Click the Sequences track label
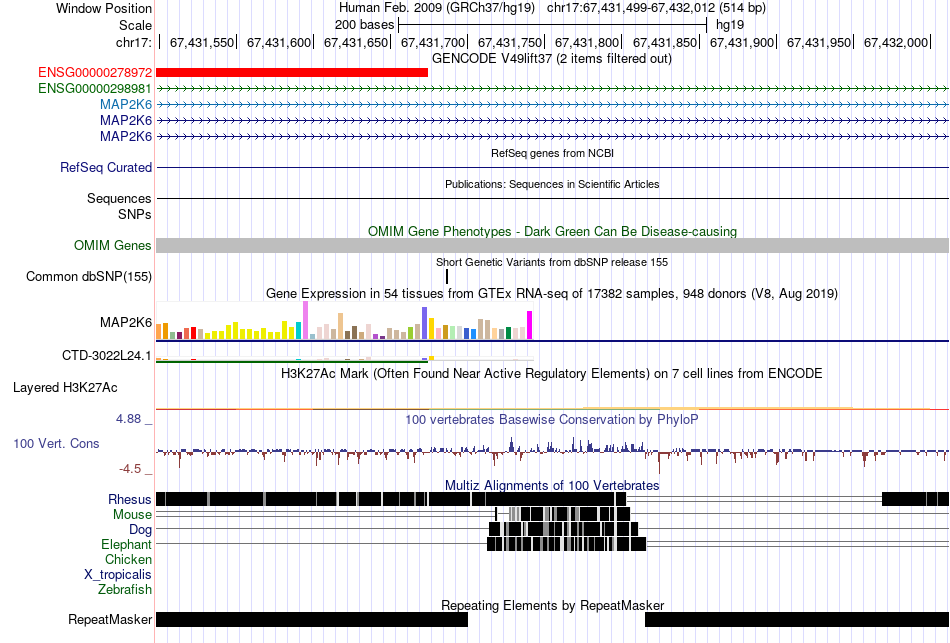The width and height of the screenshot is (950, 643). coord(119,198)
